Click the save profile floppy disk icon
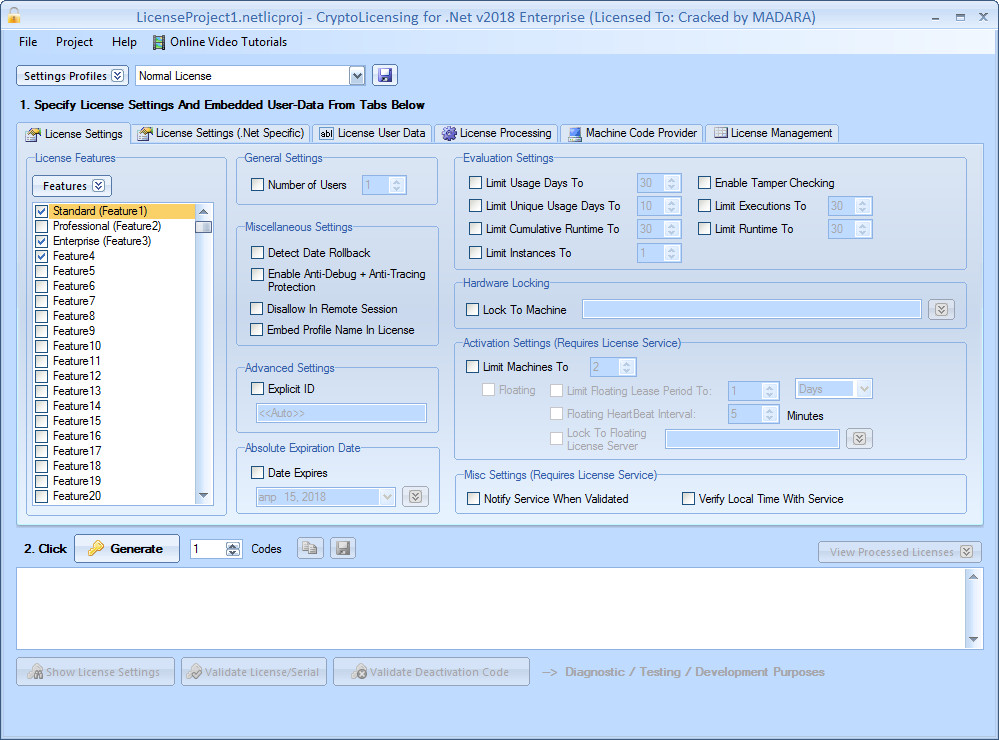 point(385,75)
